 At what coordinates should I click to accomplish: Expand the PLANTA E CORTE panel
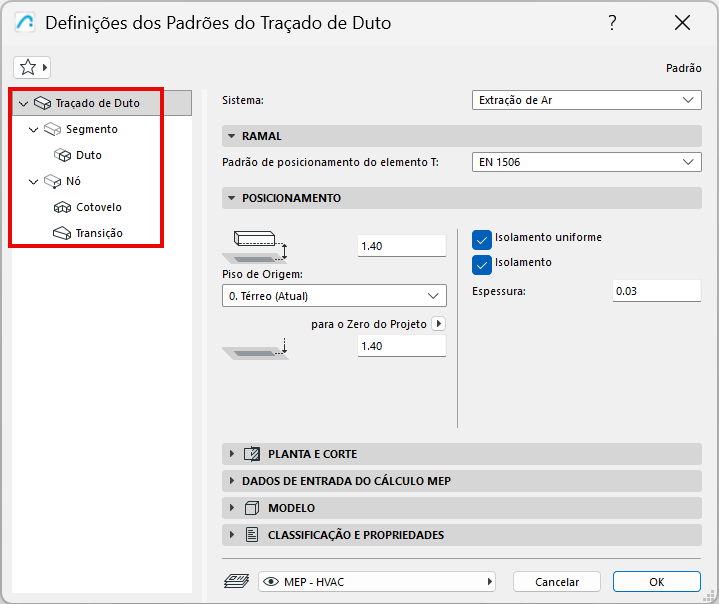(x=232, y=454)
